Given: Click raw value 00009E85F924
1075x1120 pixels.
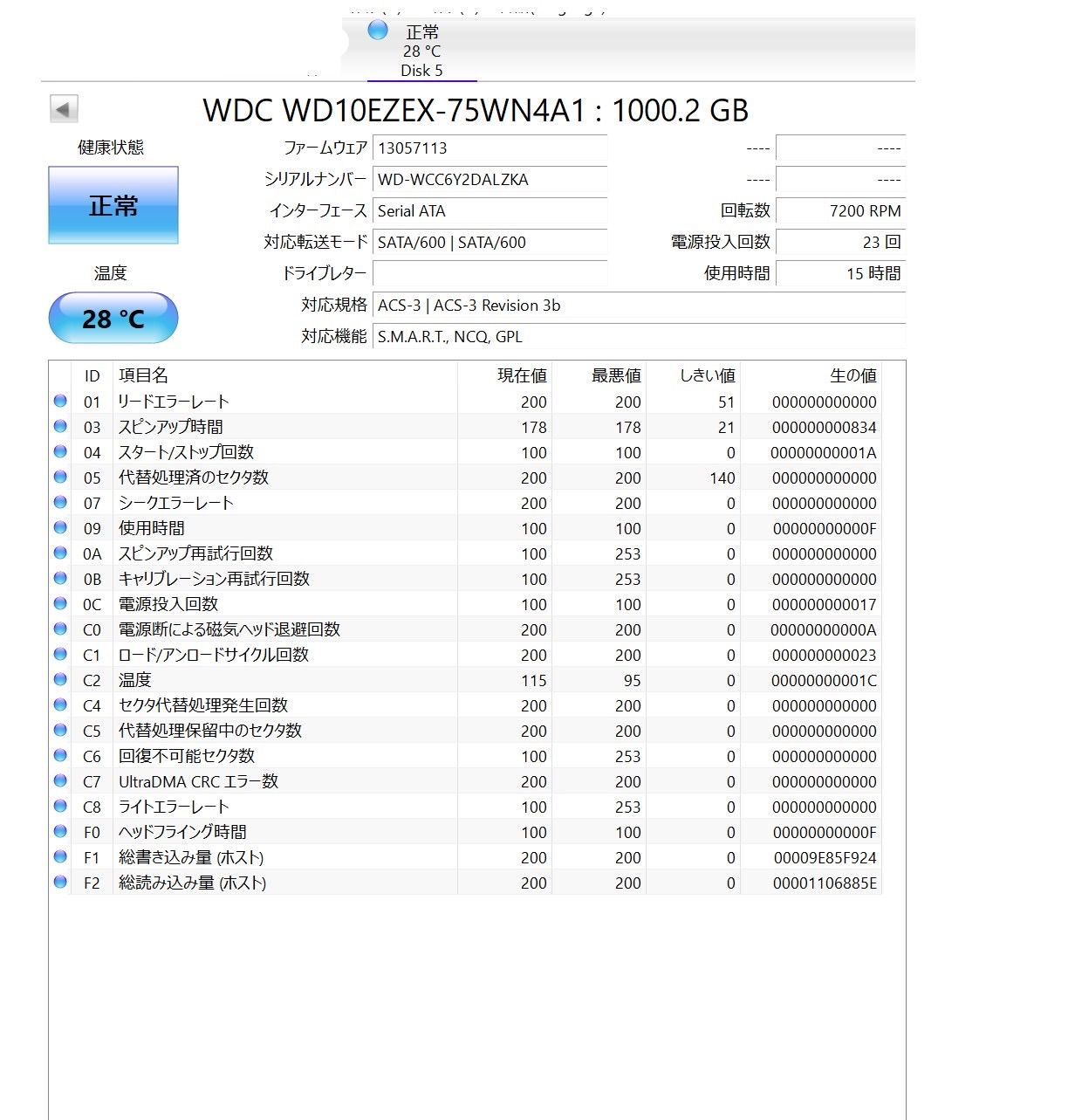Looking at the screenshot, I should click(825, 858).
